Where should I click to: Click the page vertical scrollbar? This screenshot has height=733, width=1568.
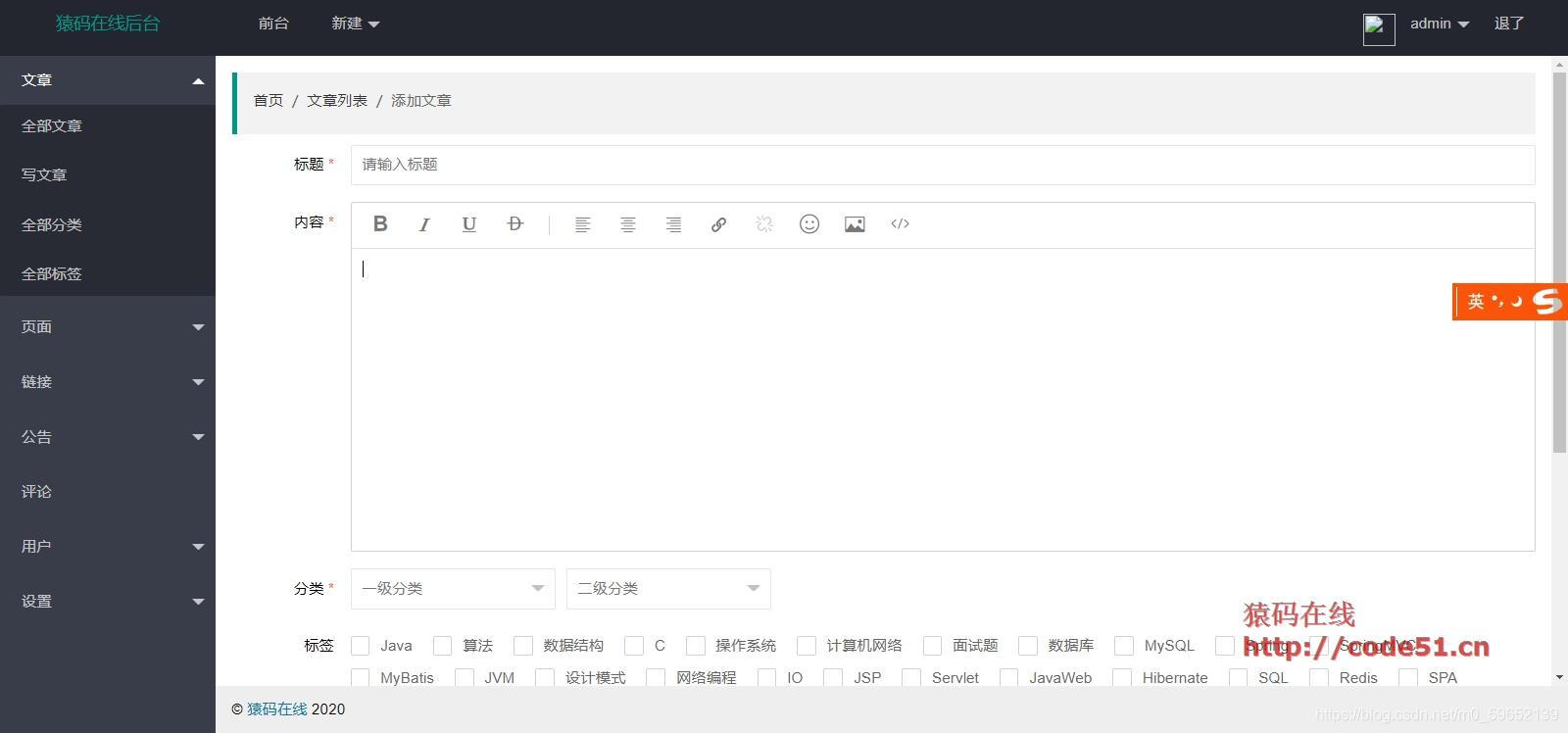pyautogui.click(x=1560, y=263)
